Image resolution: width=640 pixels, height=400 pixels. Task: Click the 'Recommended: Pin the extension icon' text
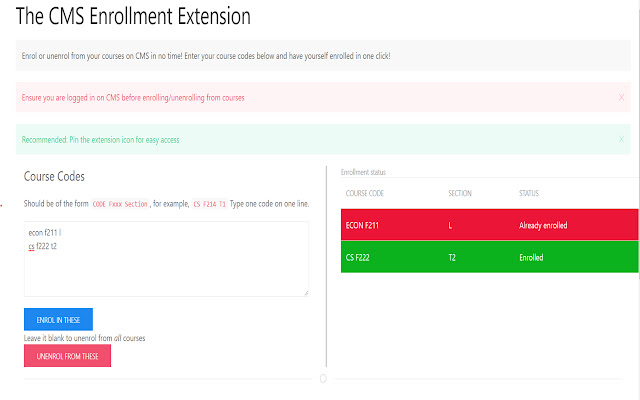pyautogui.click(x=100, y=140)
